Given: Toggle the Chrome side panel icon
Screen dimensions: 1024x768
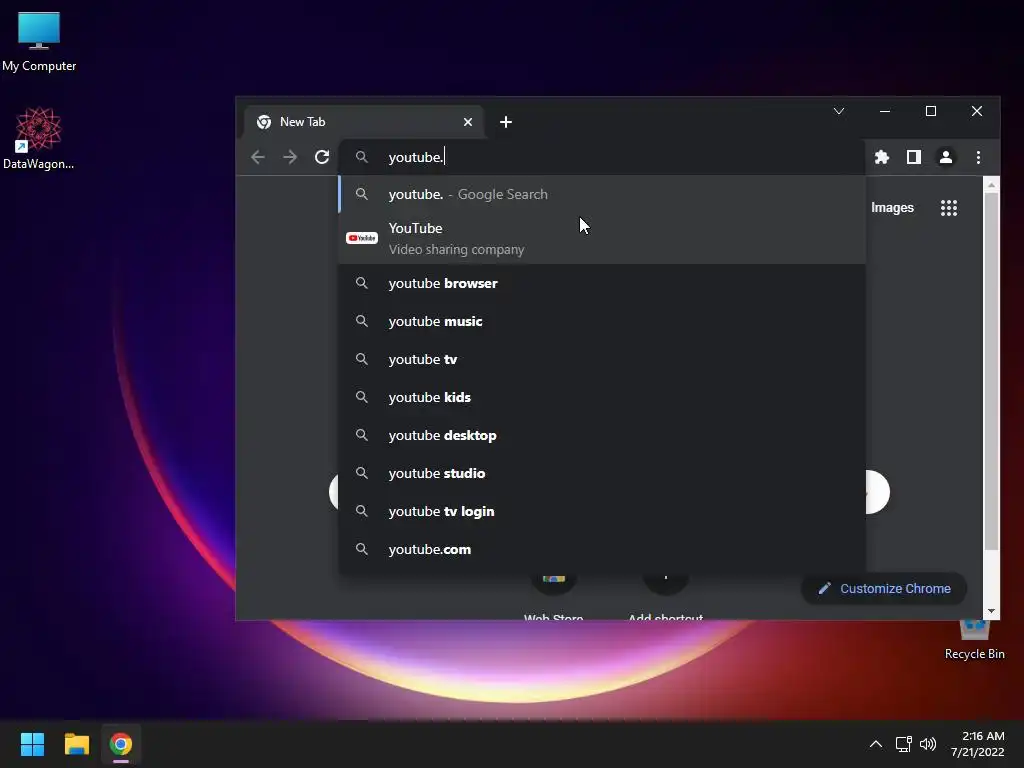Looking at the screenshot, I should tap(914, 157).
